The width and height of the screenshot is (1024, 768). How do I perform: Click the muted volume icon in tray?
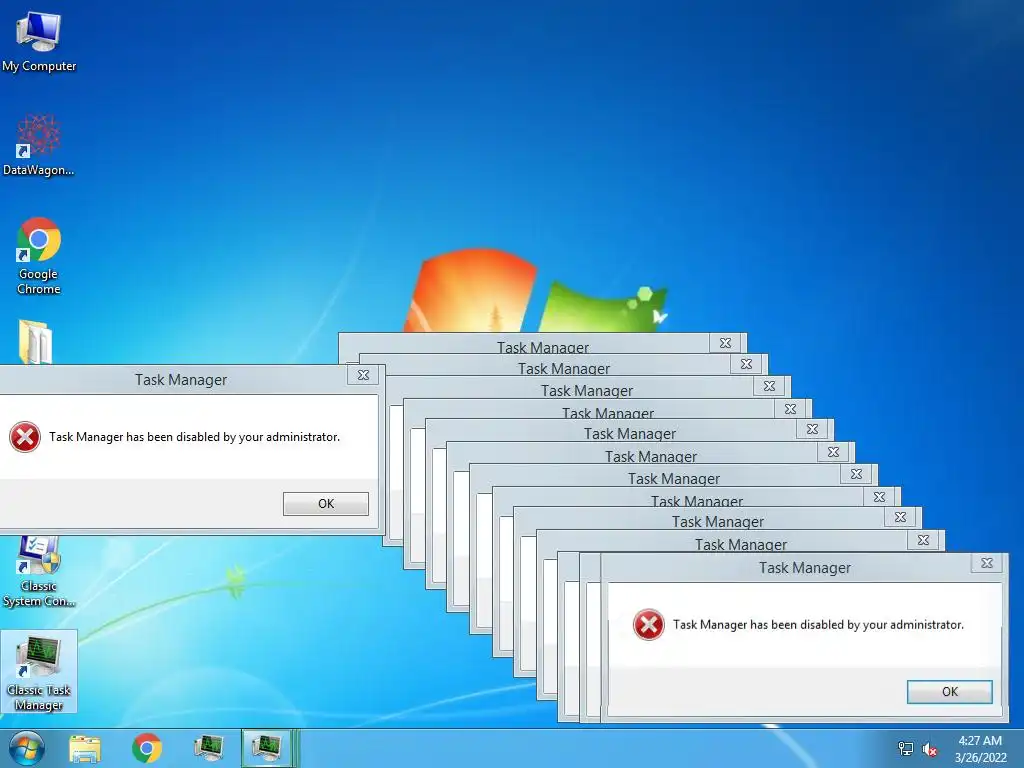[929, 749]
